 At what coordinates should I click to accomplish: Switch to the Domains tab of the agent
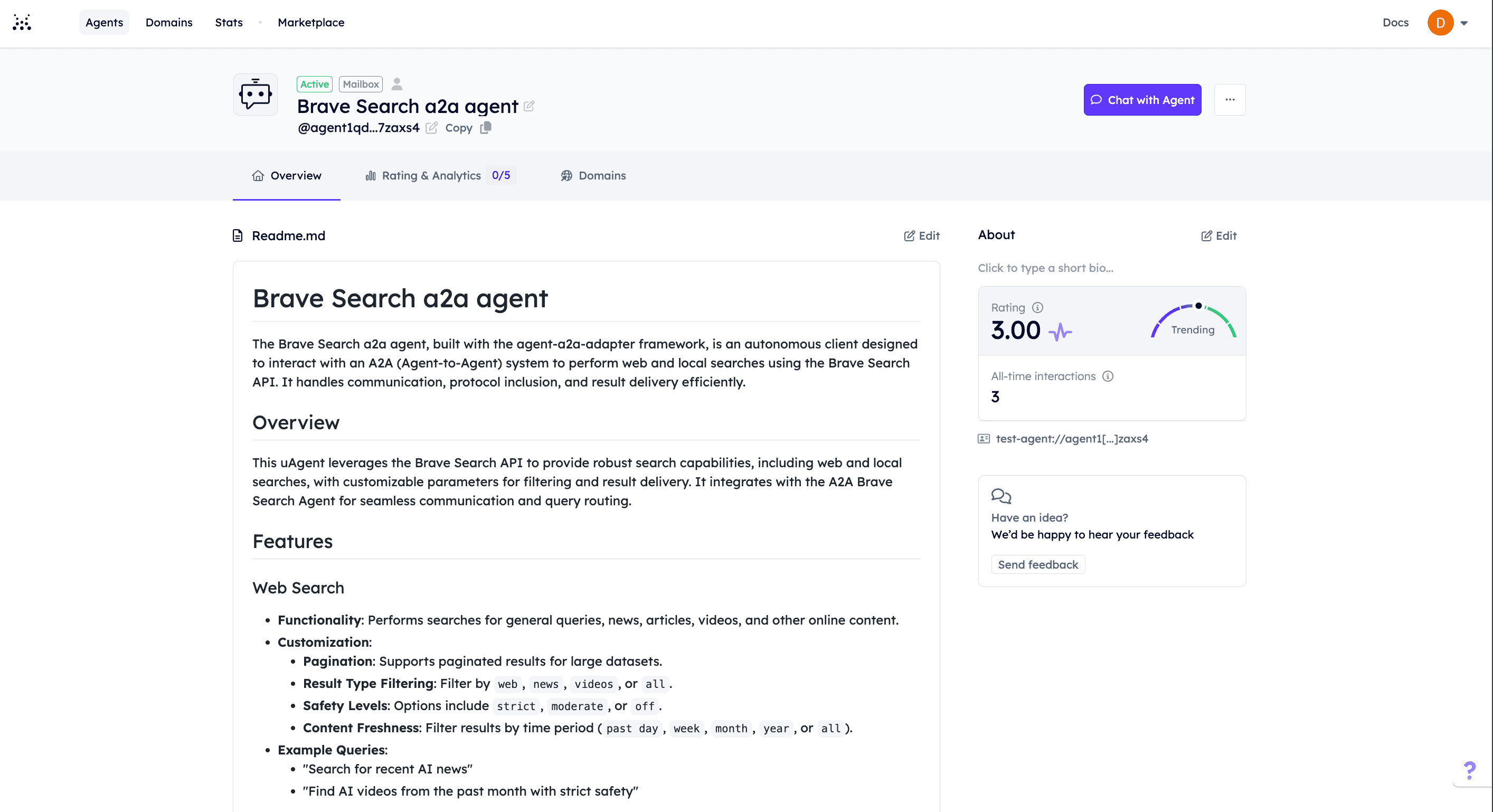click(602, 176)
